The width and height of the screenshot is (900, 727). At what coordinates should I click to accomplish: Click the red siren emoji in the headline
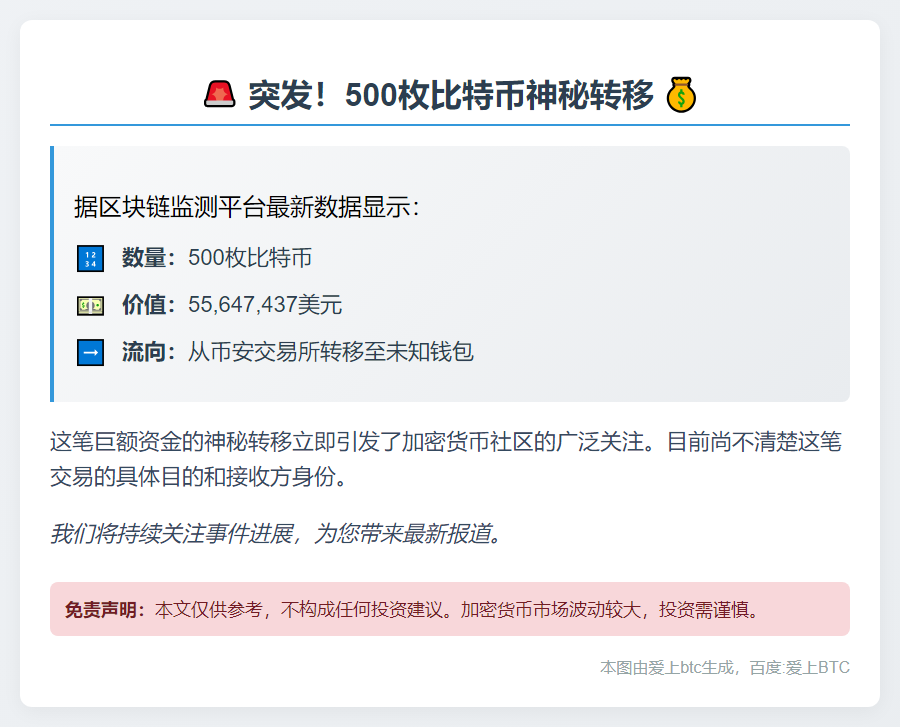tap(219, 95)
